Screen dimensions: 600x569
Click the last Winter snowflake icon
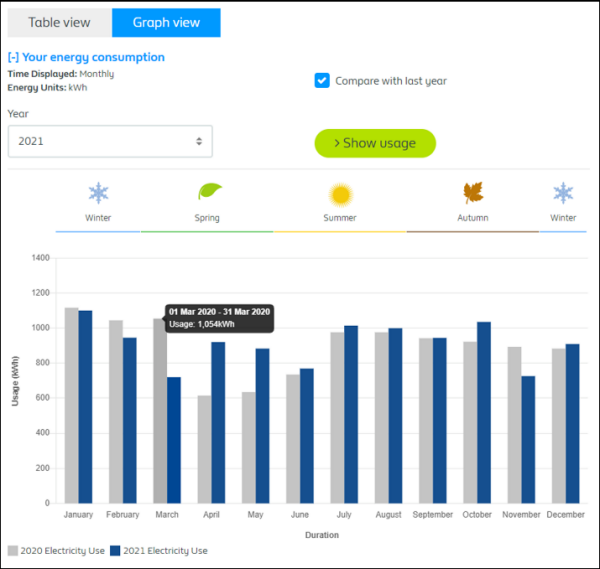pos(563,194)
